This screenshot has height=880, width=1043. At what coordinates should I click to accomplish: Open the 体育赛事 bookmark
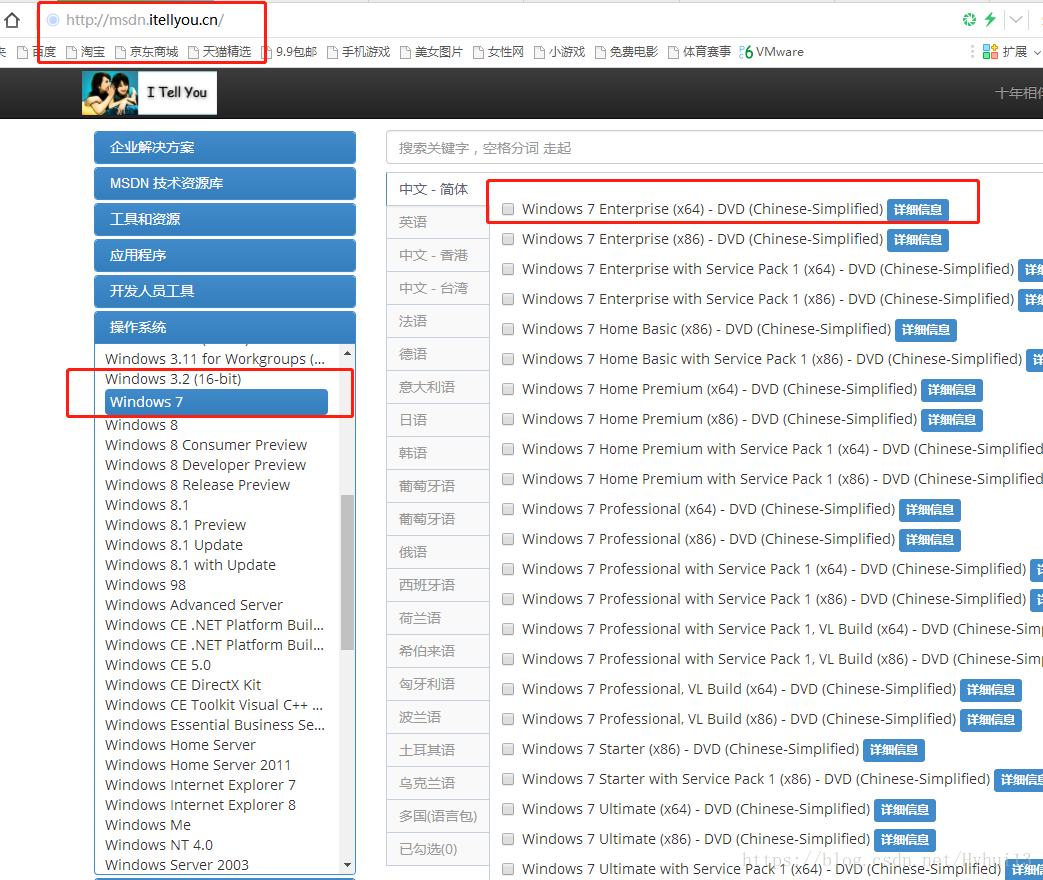pos(699,52)
